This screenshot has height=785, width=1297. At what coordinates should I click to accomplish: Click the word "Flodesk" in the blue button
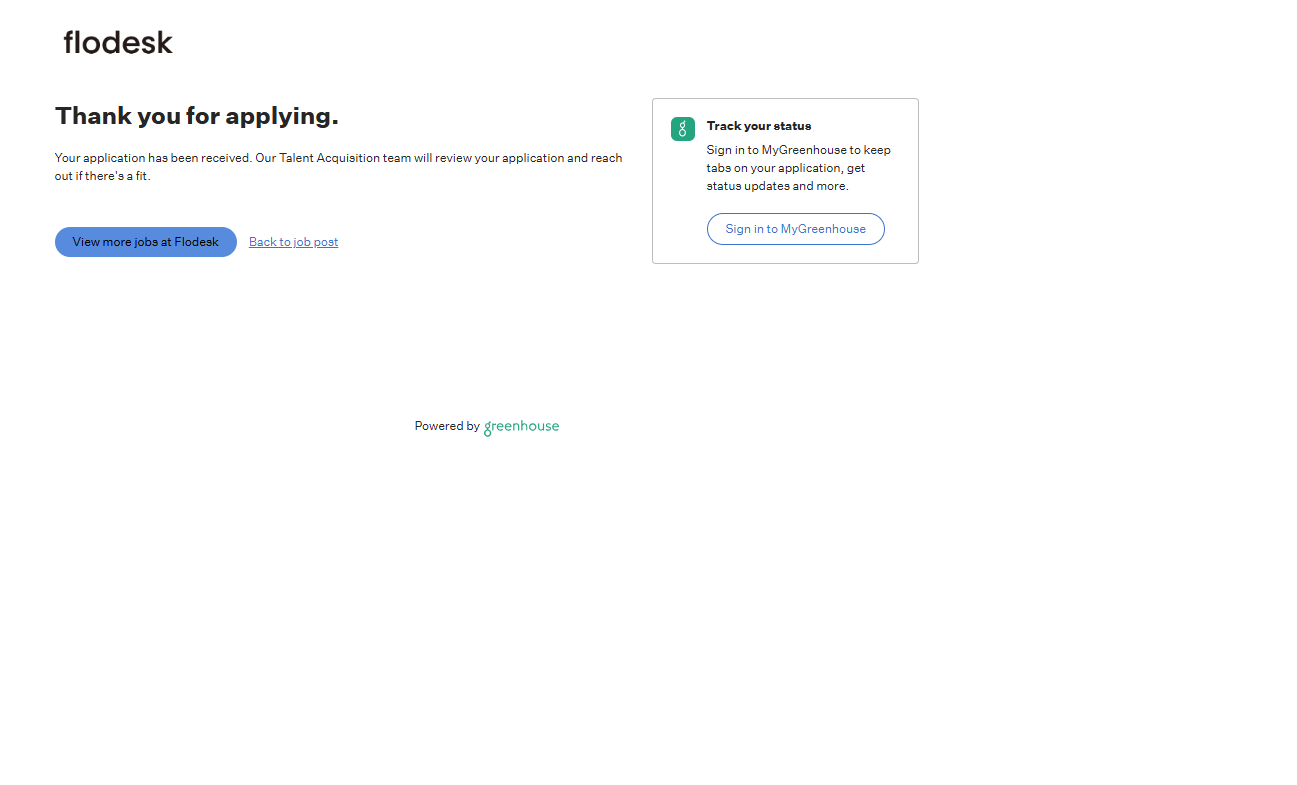[x=196, y=242]
